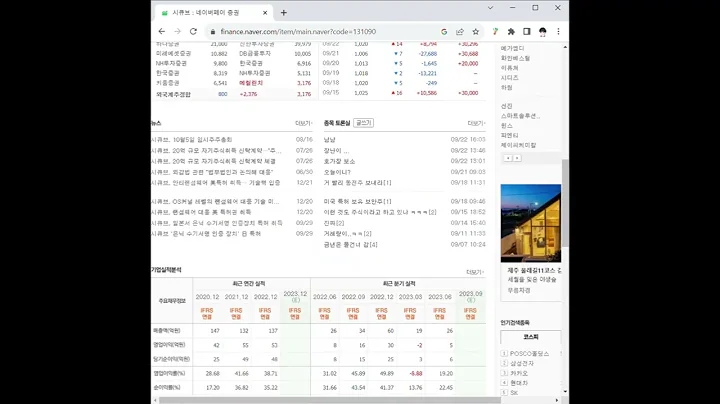Open a new browser tab
This screenshot has height=404, width=720.
[284, 13]
